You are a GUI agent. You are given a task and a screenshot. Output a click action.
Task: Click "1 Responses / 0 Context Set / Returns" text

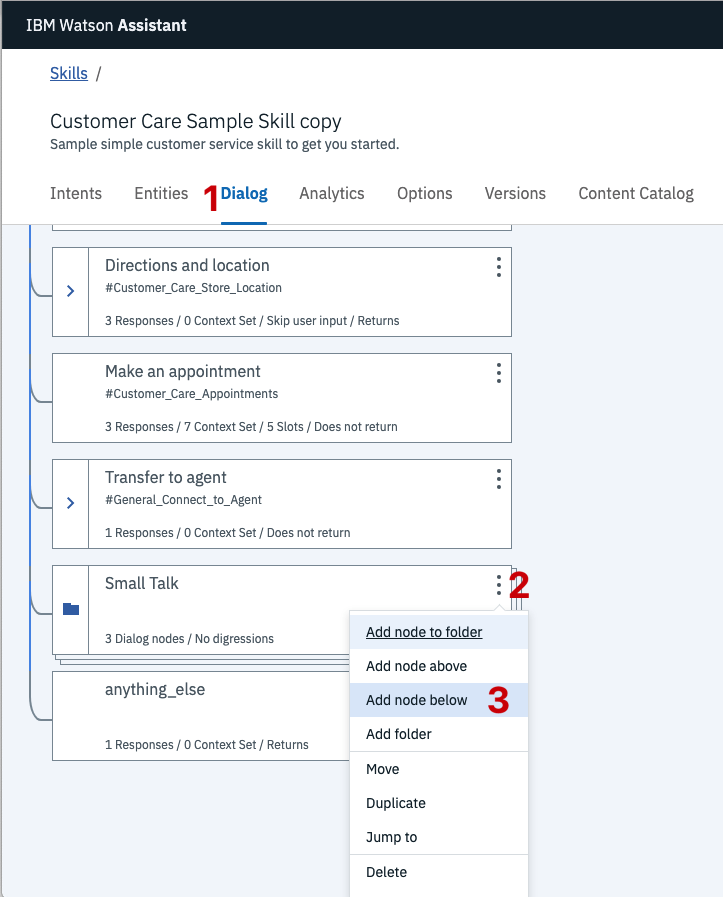tap(206, 745)
